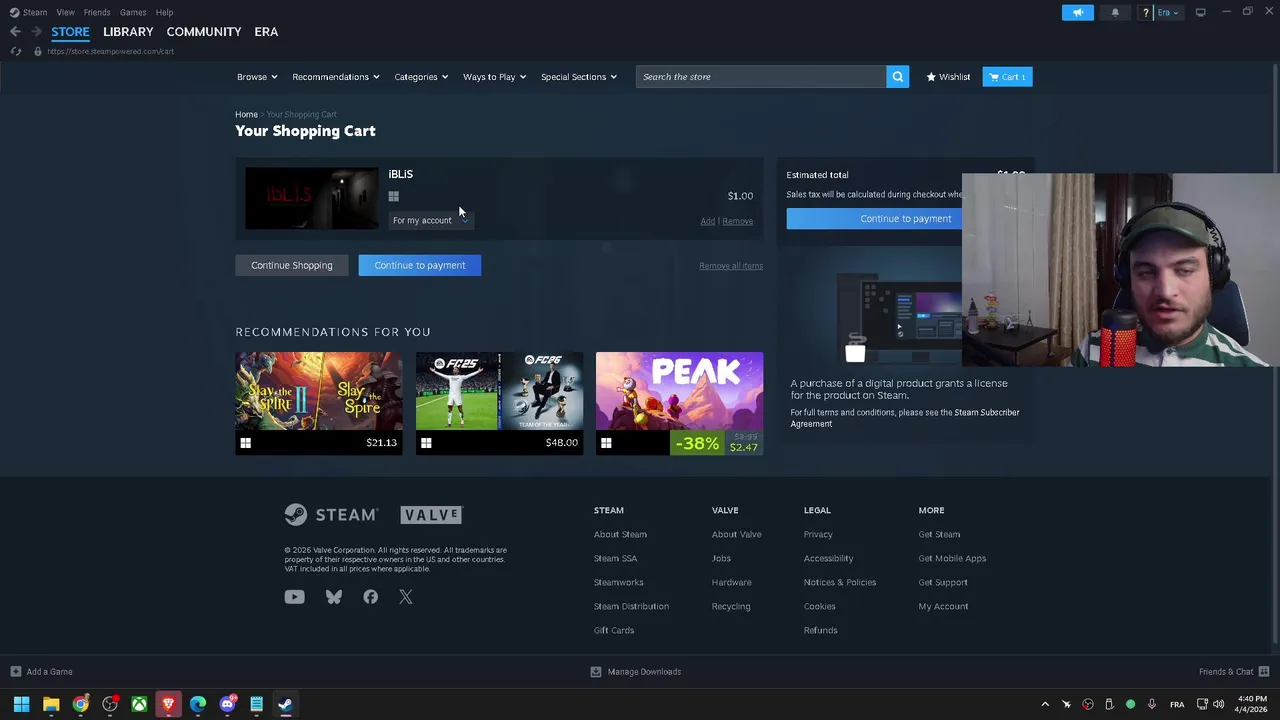Open Microsoft Edge from the taskbar
Image resolution: width=1280 pixels, height=720 pixels.
(x=198, y=704)
